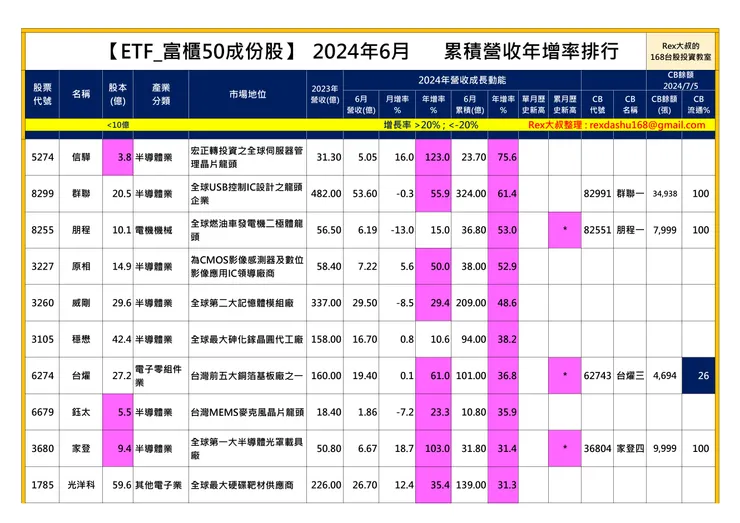This screenshot has width=740, height=523.
Task: Select the Rex大叔的168台股投資教室 badge
Action: pos(681,51)
